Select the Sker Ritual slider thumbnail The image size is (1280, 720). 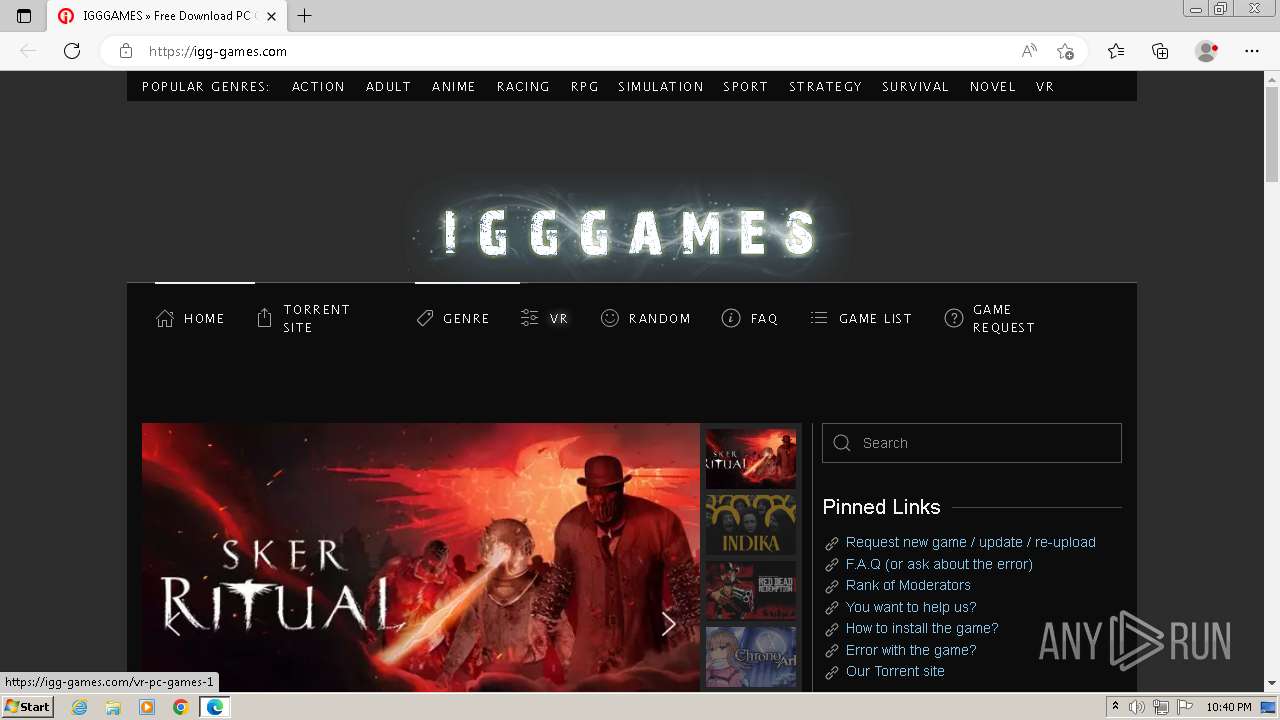tap(751, 459)
